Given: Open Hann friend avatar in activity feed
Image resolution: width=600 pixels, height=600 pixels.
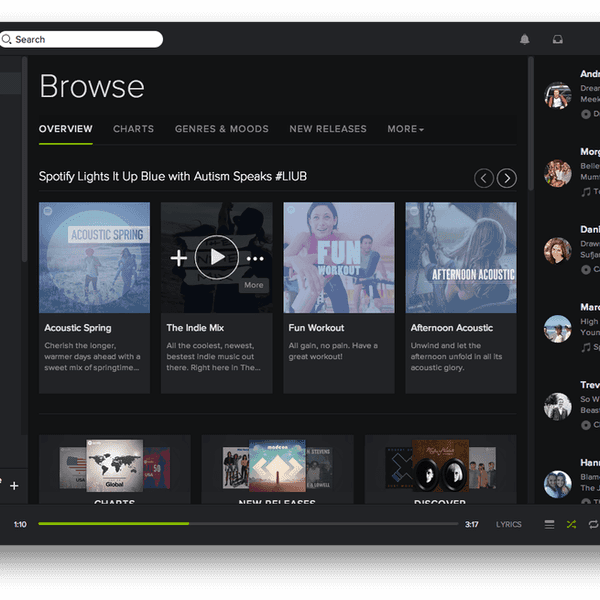Looking at the screenshot, I should point(558,484).
